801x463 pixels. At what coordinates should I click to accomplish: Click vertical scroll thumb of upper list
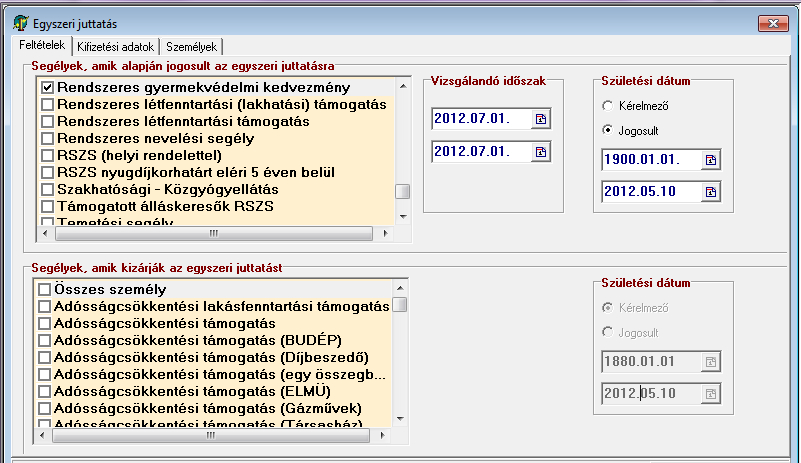403,192
